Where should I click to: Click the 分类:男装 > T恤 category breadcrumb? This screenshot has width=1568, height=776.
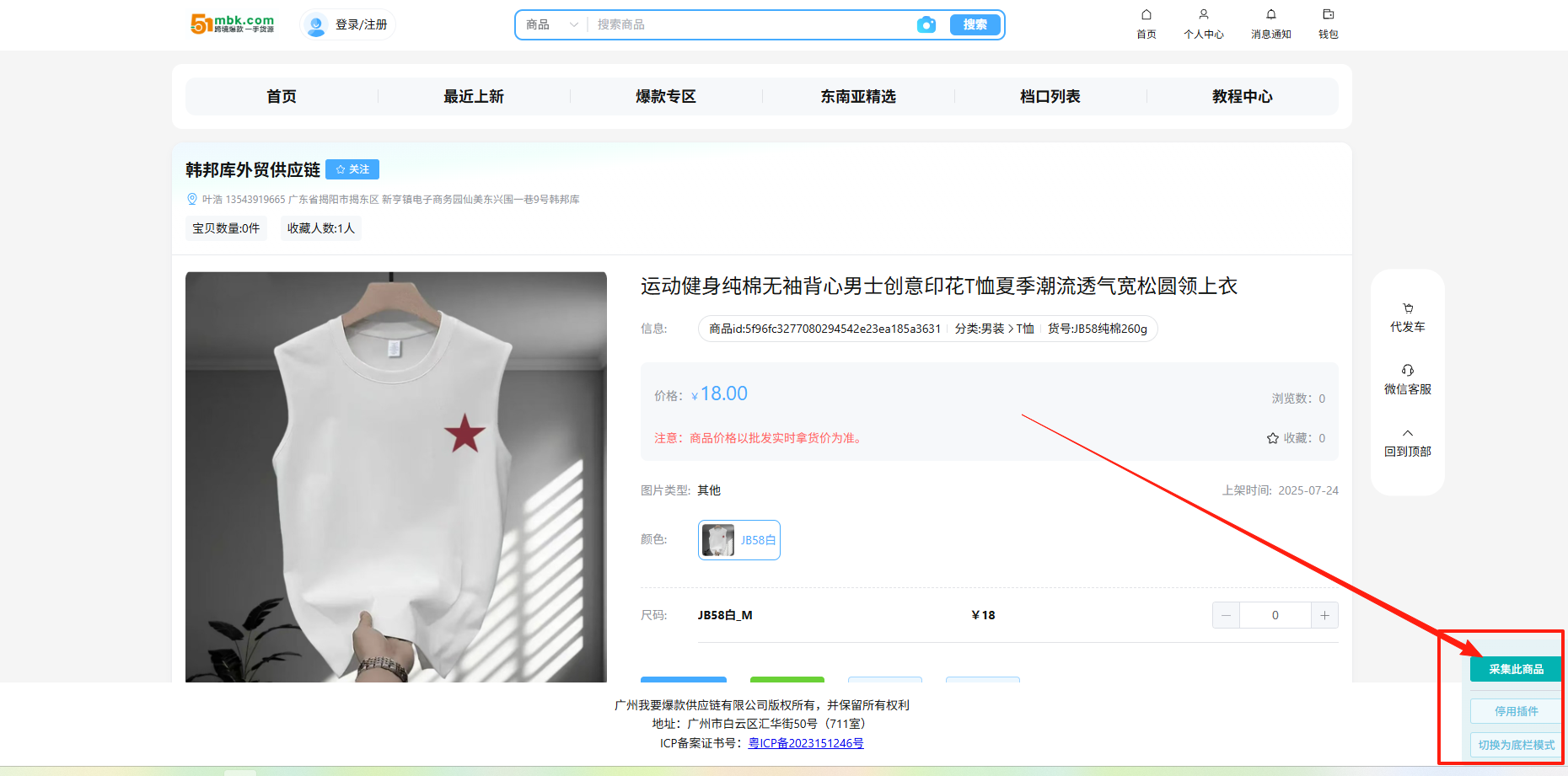994,329
